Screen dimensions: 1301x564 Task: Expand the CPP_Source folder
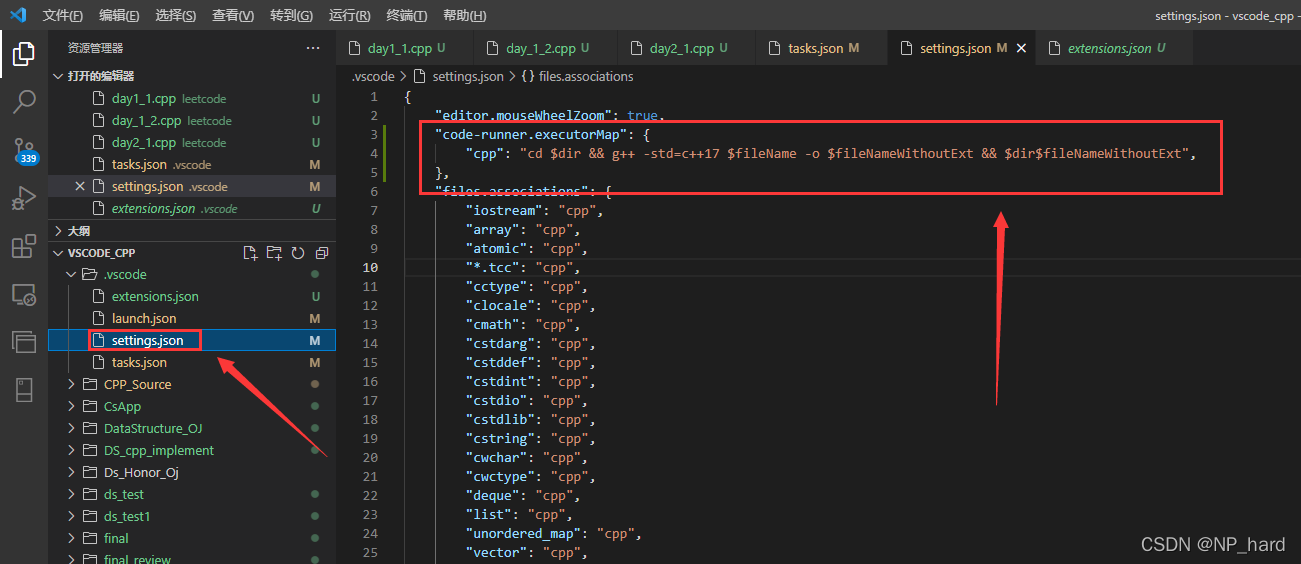click(190, 384)
